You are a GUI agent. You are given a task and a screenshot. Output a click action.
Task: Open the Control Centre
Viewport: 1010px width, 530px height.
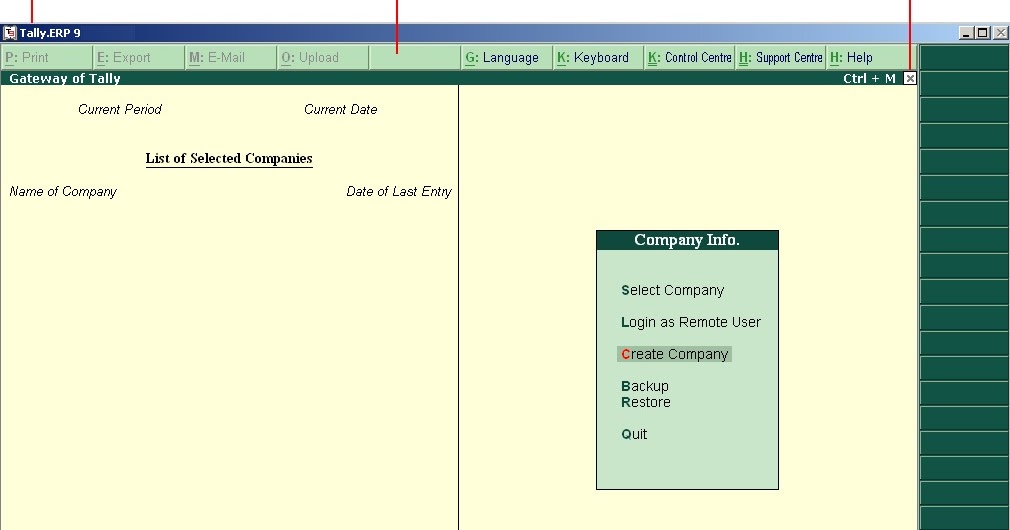[x=690, y=57]
